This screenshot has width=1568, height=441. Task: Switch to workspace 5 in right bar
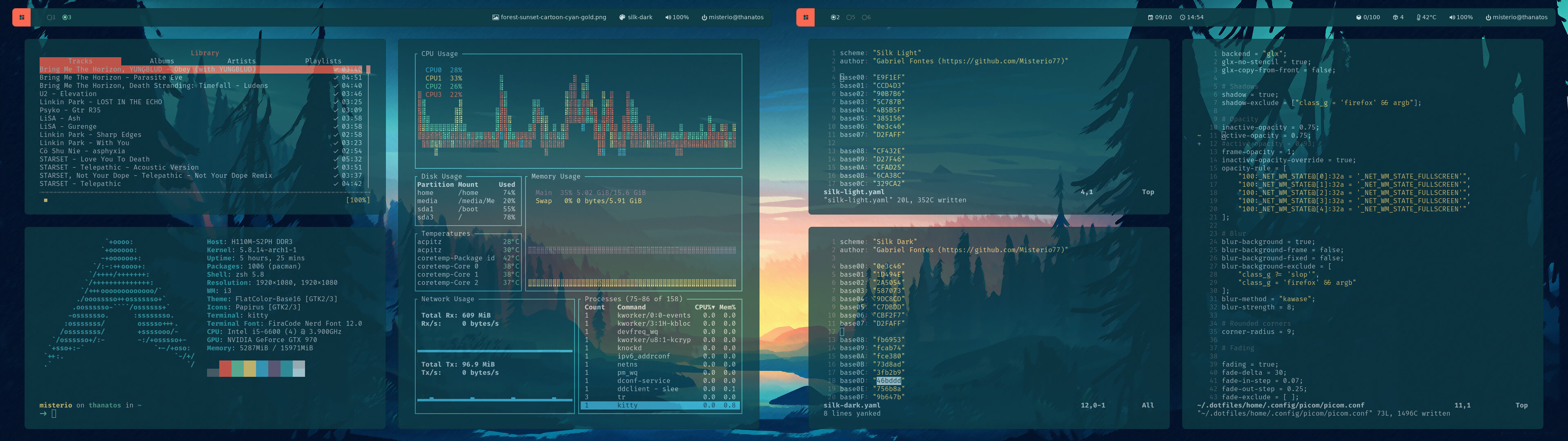[x=850, y=17]
